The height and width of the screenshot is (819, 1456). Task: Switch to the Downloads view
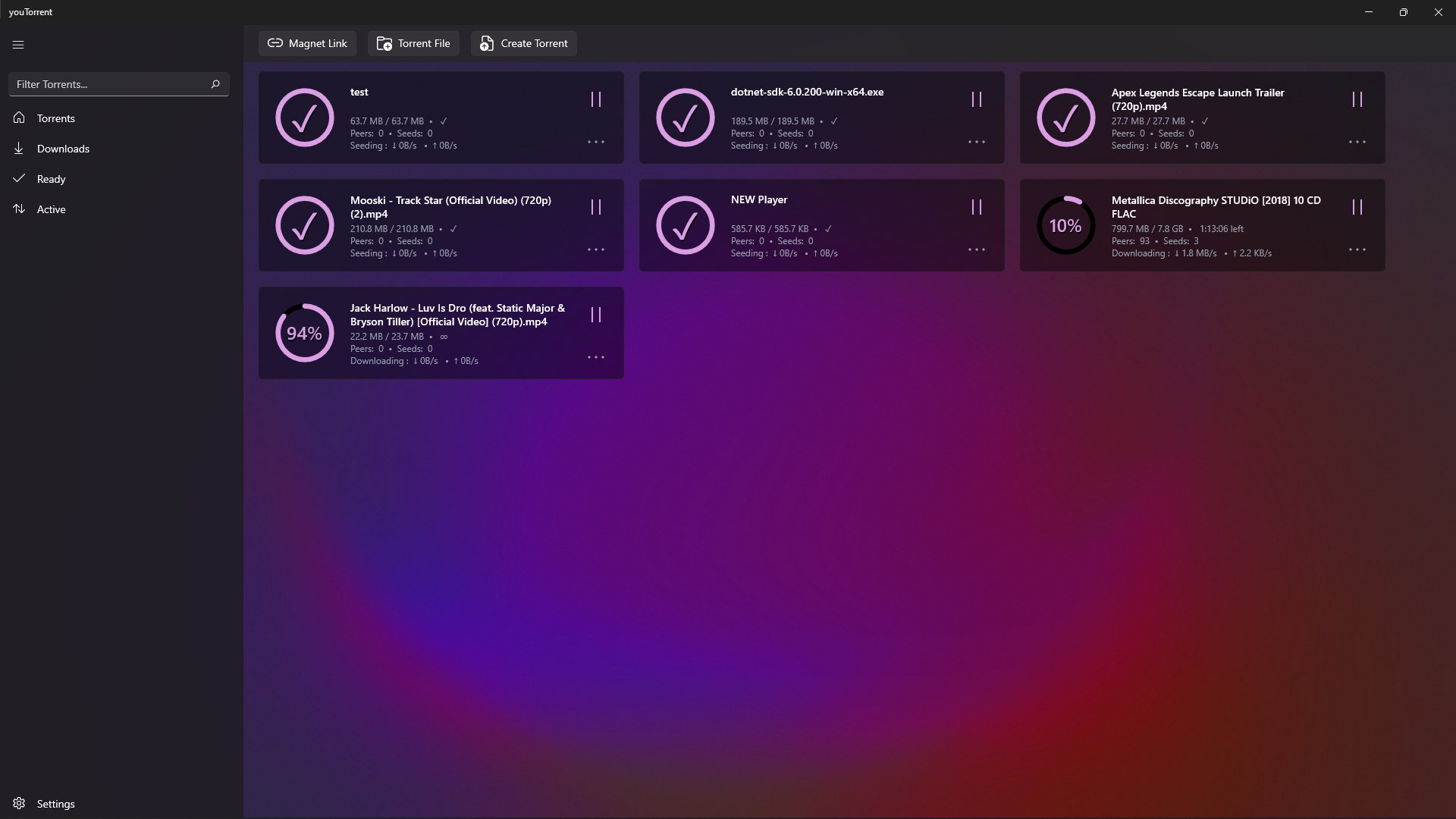pyautogui.click(x=63, y=149)
